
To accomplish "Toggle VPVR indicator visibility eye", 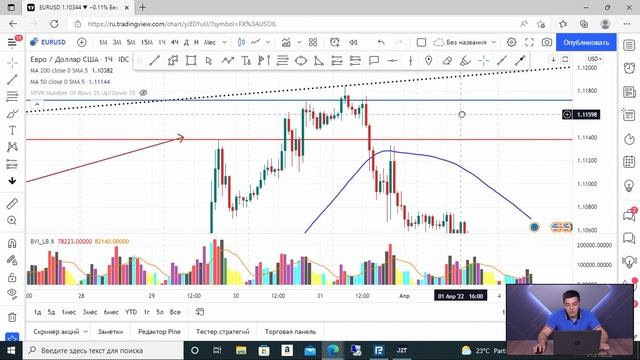I will pyautogui.click(x=143, y=93).
